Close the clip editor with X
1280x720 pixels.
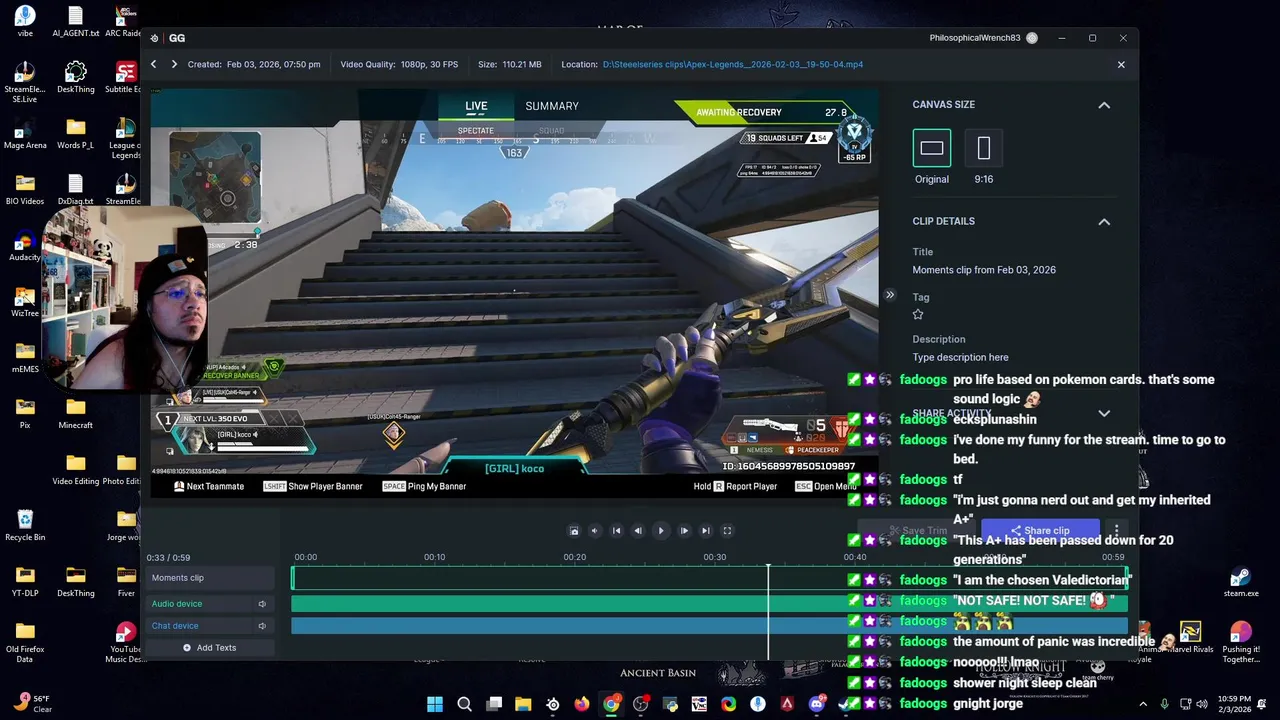(x=1121, y=64)
